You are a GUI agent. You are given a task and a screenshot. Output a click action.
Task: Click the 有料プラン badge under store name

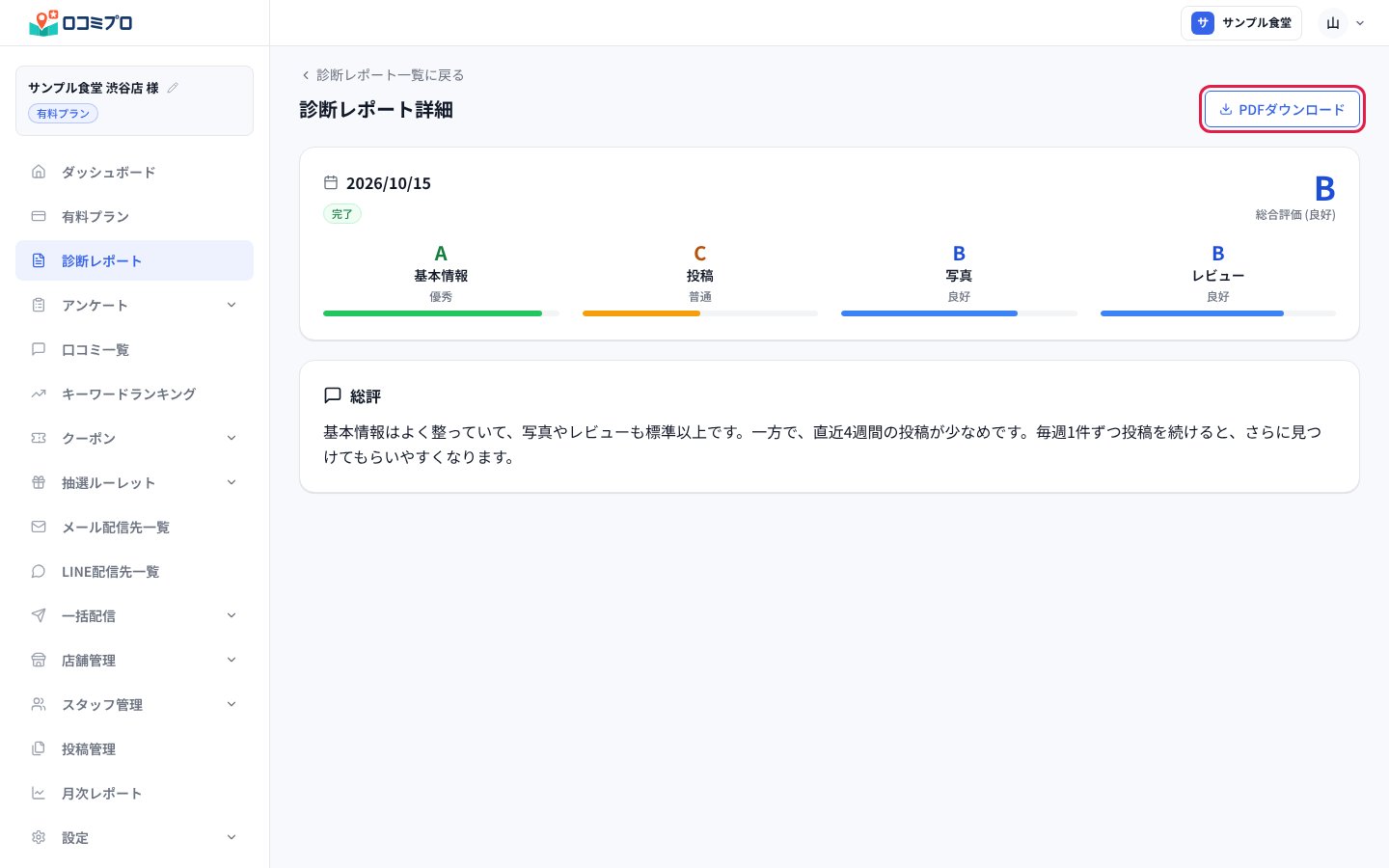pyautogui.click(x=63, y=114)
